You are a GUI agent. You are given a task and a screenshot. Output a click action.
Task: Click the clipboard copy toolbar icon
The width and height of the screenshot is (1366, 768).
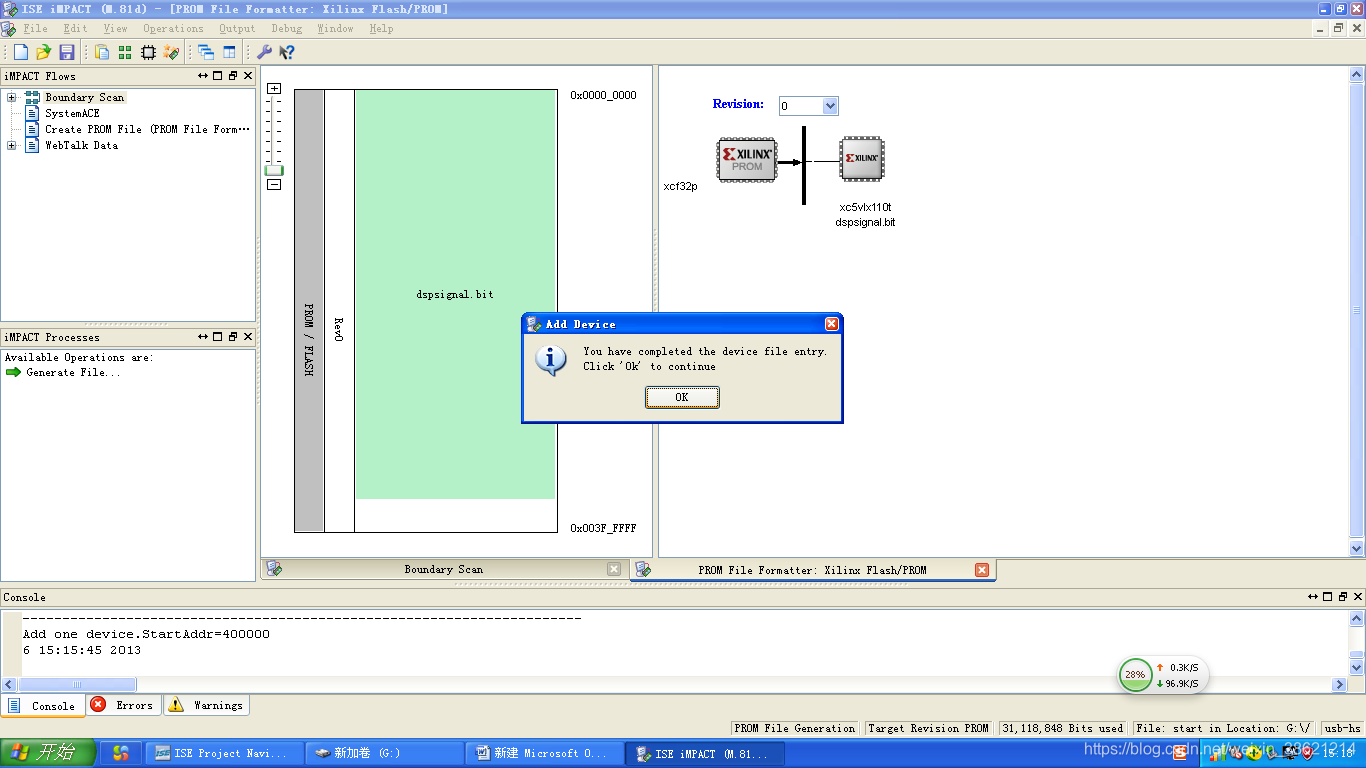(x=102, y=52)
